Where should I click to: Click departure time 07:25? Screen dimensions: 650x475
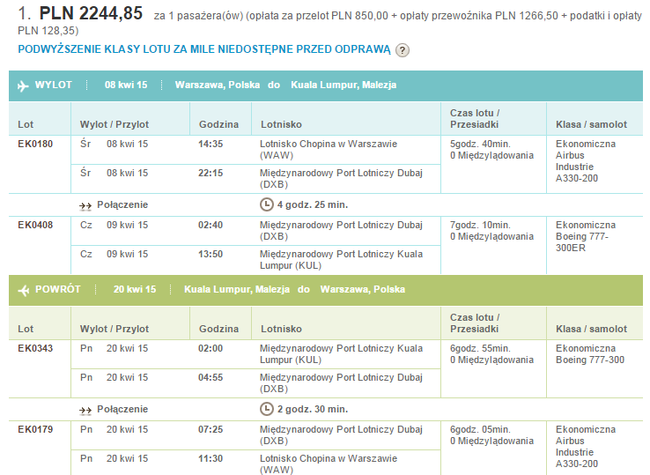[x=211, y=429]
